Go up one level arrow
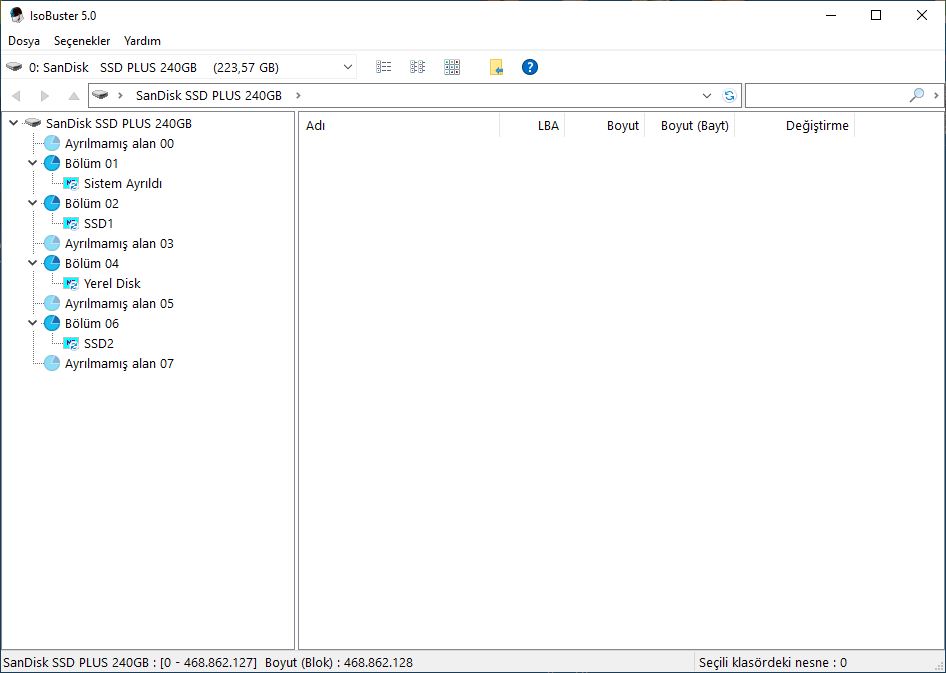This screenshot has width=946, height=673. pos(74,96)
